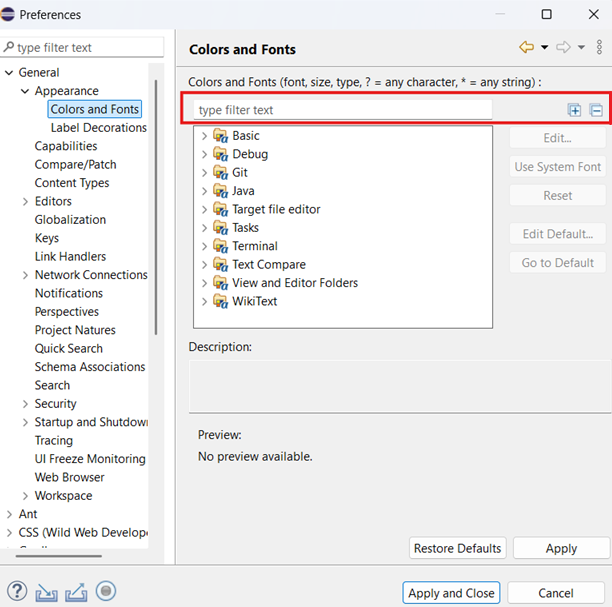Click the Debug folder icon

tap(221, 154)
